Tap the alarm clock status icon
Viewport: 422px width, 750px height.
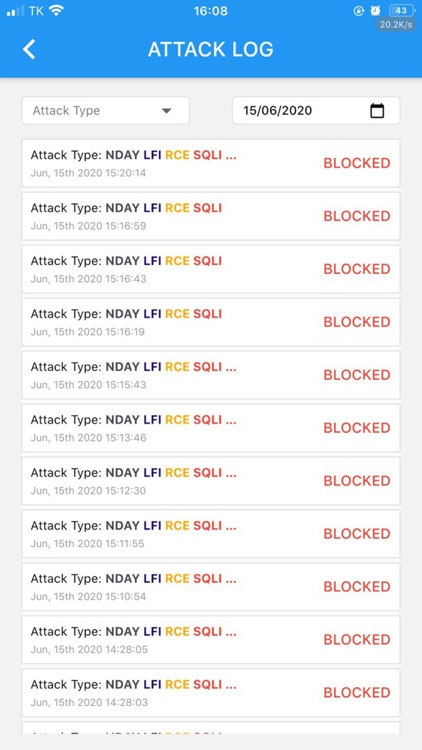(376, 11)
